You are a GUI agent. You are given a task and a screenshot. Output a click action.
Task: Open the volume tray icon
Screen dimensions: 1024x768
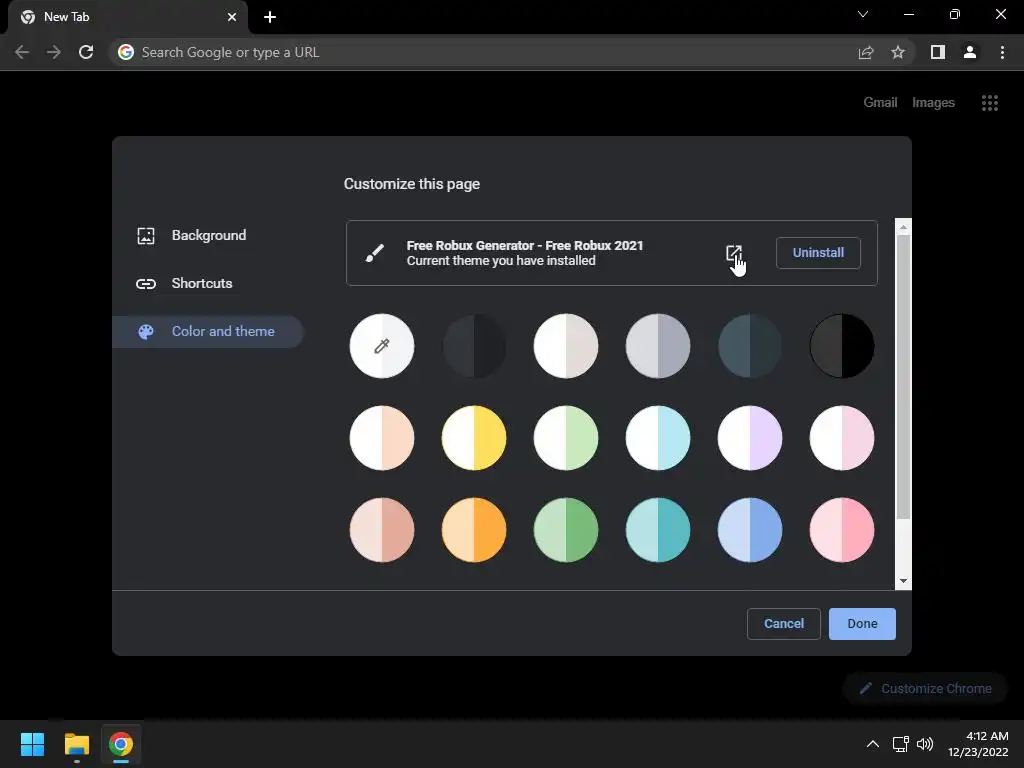925,744
